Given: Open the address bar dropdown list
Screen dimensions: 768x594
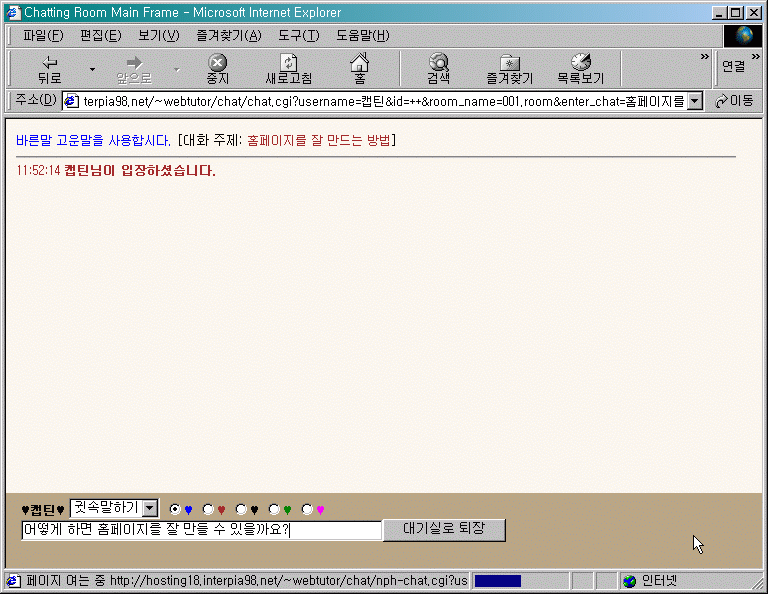Looking at the screenshot, I should click(x=695, y=101).
